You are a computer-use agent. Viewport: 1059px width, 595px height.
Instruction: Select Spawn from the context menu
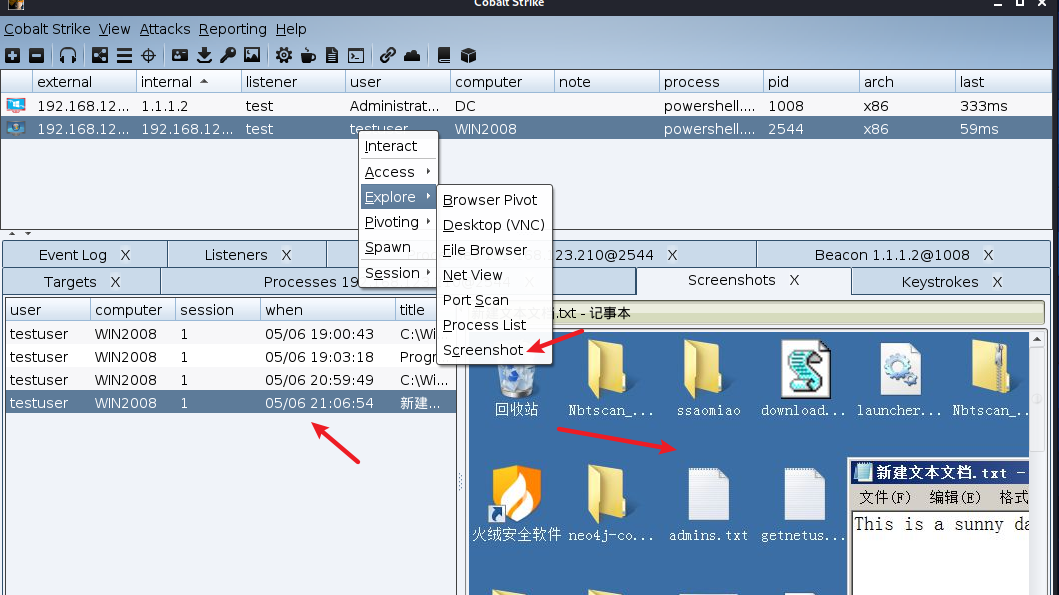(x=398, y=247)
